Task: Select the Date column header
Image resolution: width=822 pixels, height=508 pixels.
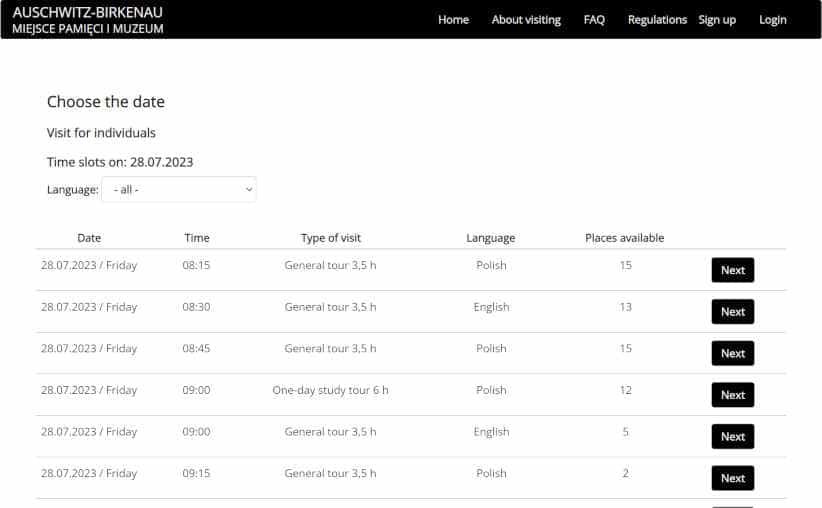Action: tap(89, 238)
